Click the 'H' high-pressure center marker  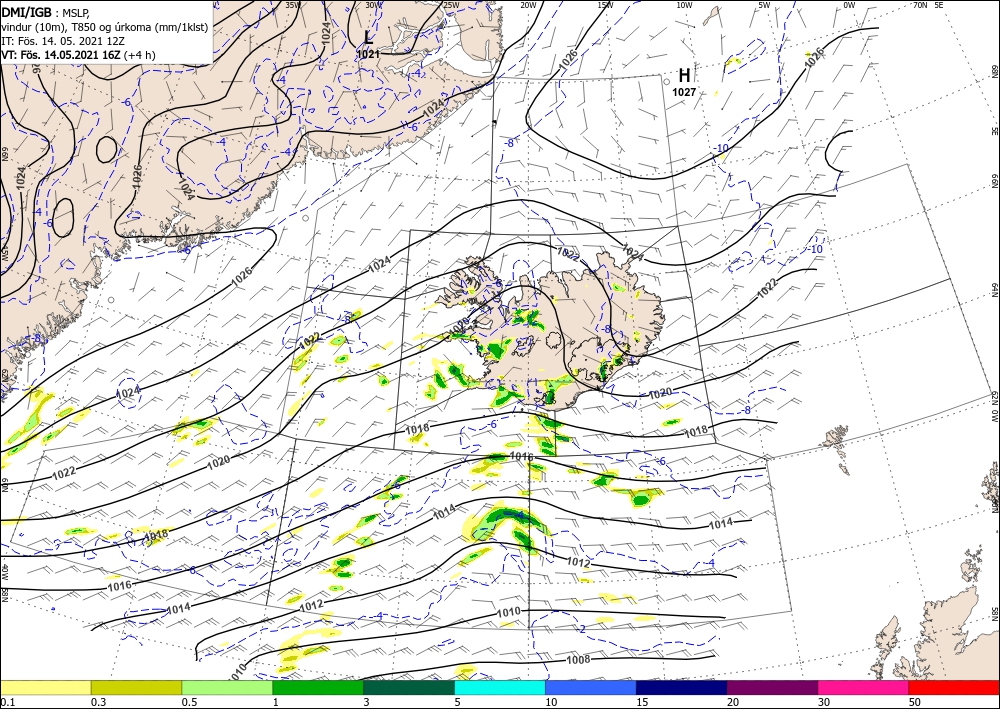click(x=684, y=76)
